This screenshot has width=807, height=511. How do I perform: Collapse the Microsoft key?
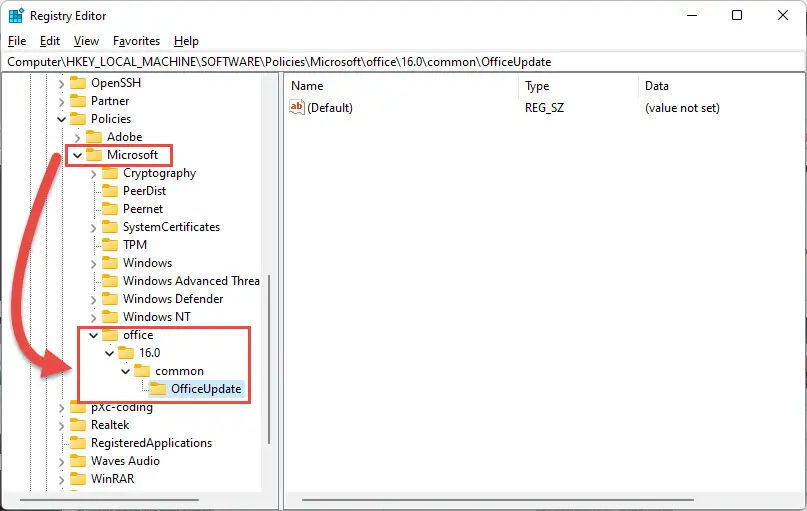77,155
